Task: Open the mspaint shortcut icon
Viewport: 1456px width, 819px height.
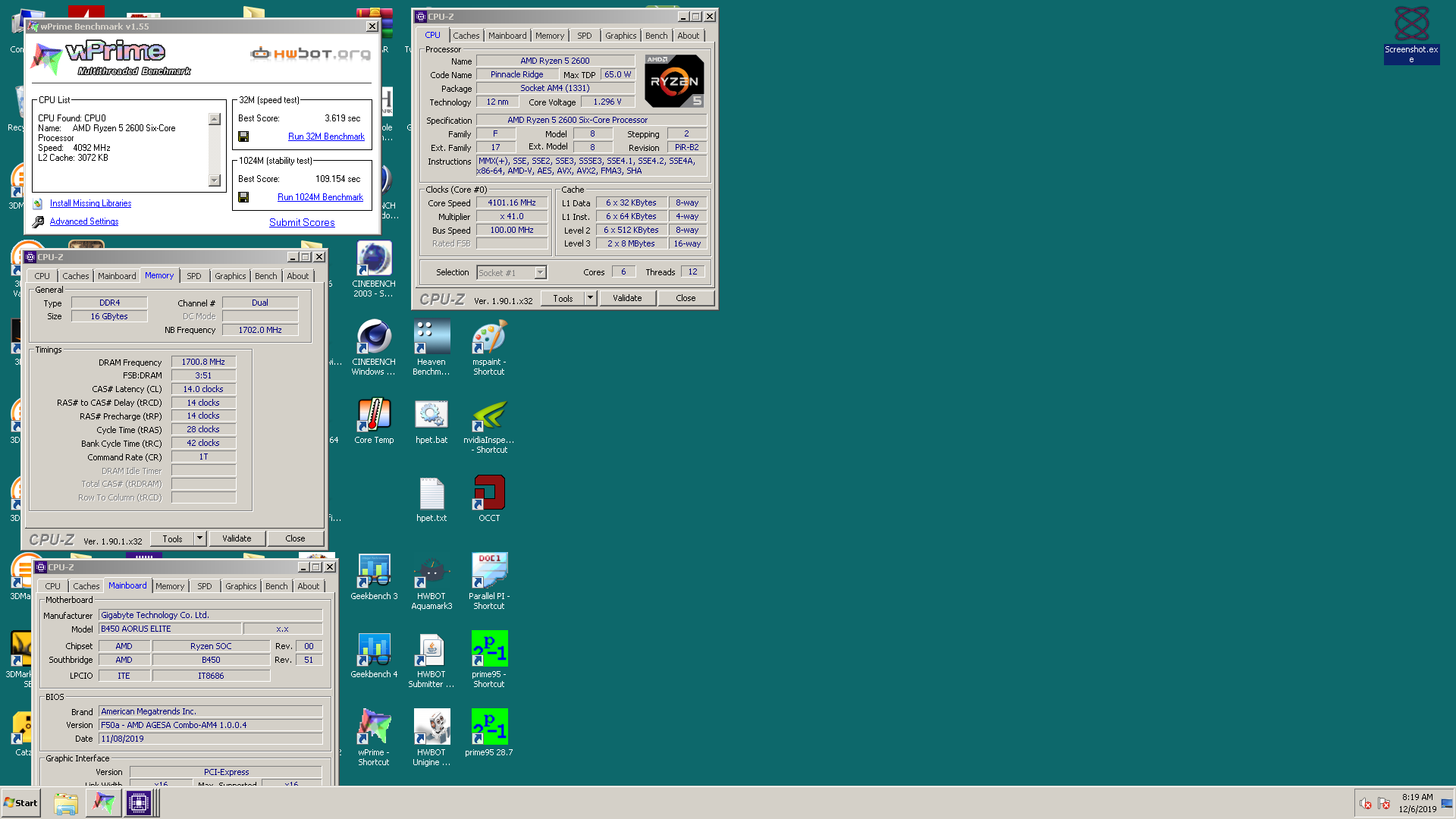Action: click(x=489, y=347)
